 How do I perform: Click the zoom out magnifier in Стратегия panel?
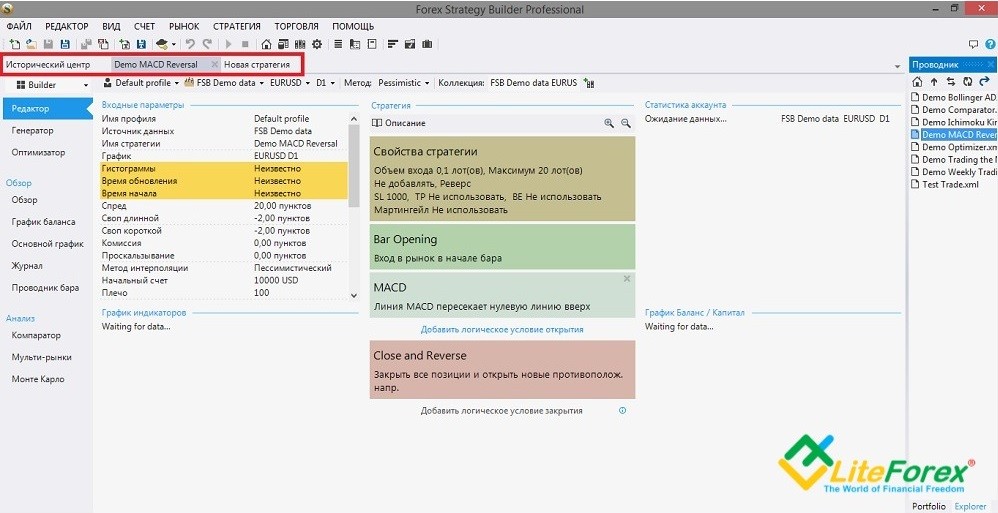tap(626, 123)
